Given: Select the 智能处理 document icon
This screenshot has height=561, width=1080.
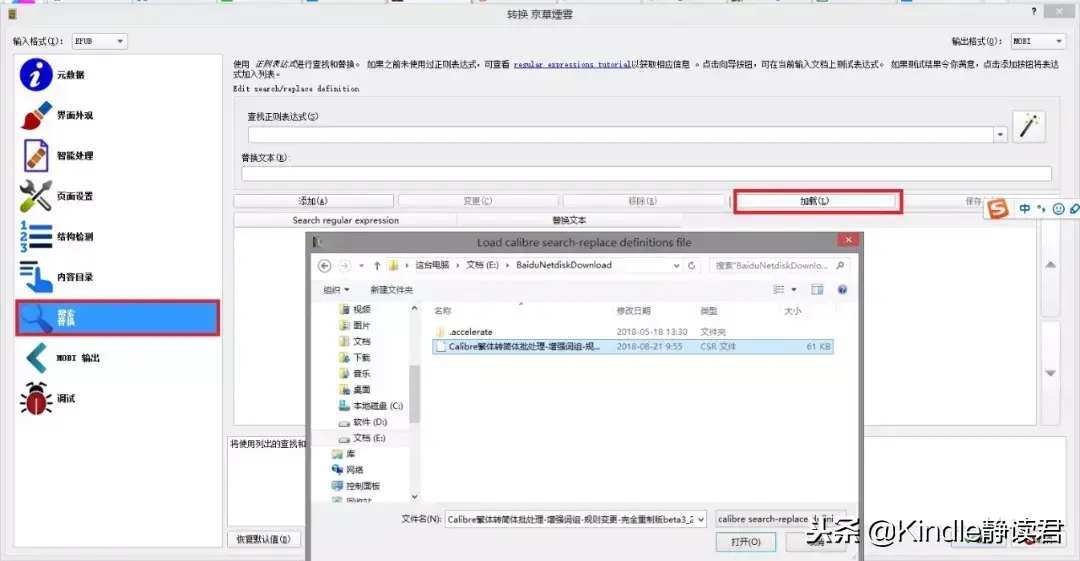Looking at the screenshot, I should [36, 155].
